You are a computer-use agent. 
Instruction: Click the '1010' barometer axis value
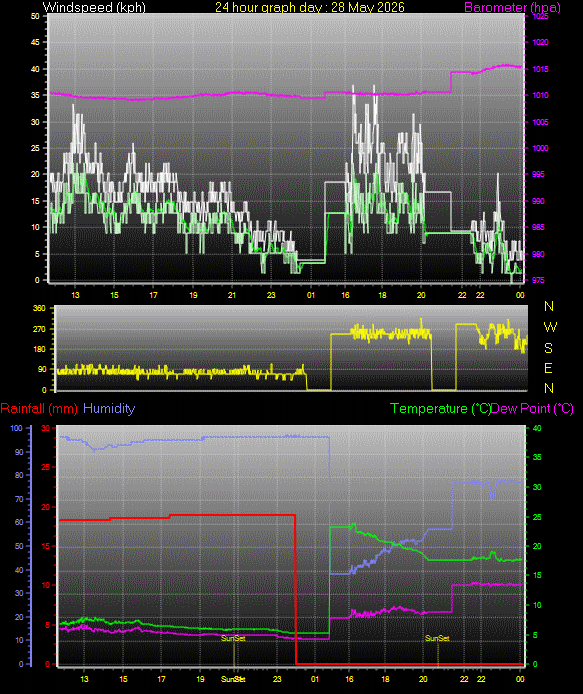tap(540, 95)
